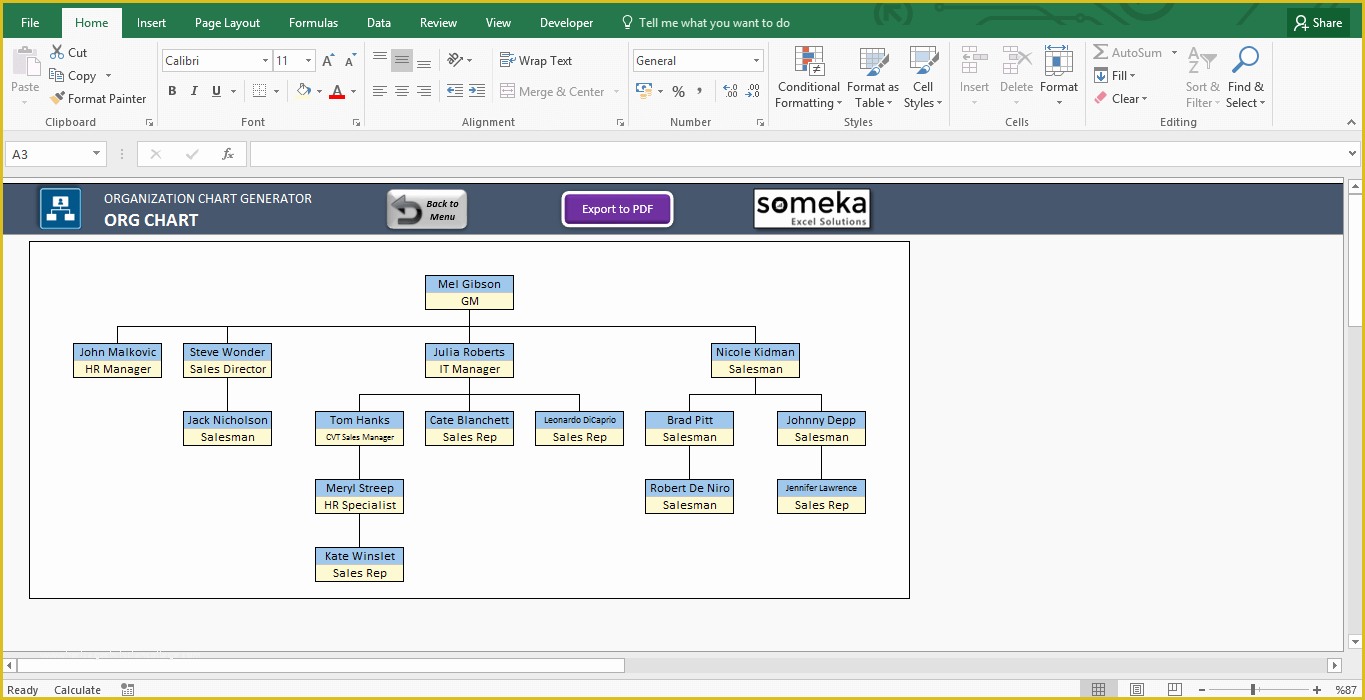Click the Cut scissors icon
1365x700 pixels.
(56, 53)
